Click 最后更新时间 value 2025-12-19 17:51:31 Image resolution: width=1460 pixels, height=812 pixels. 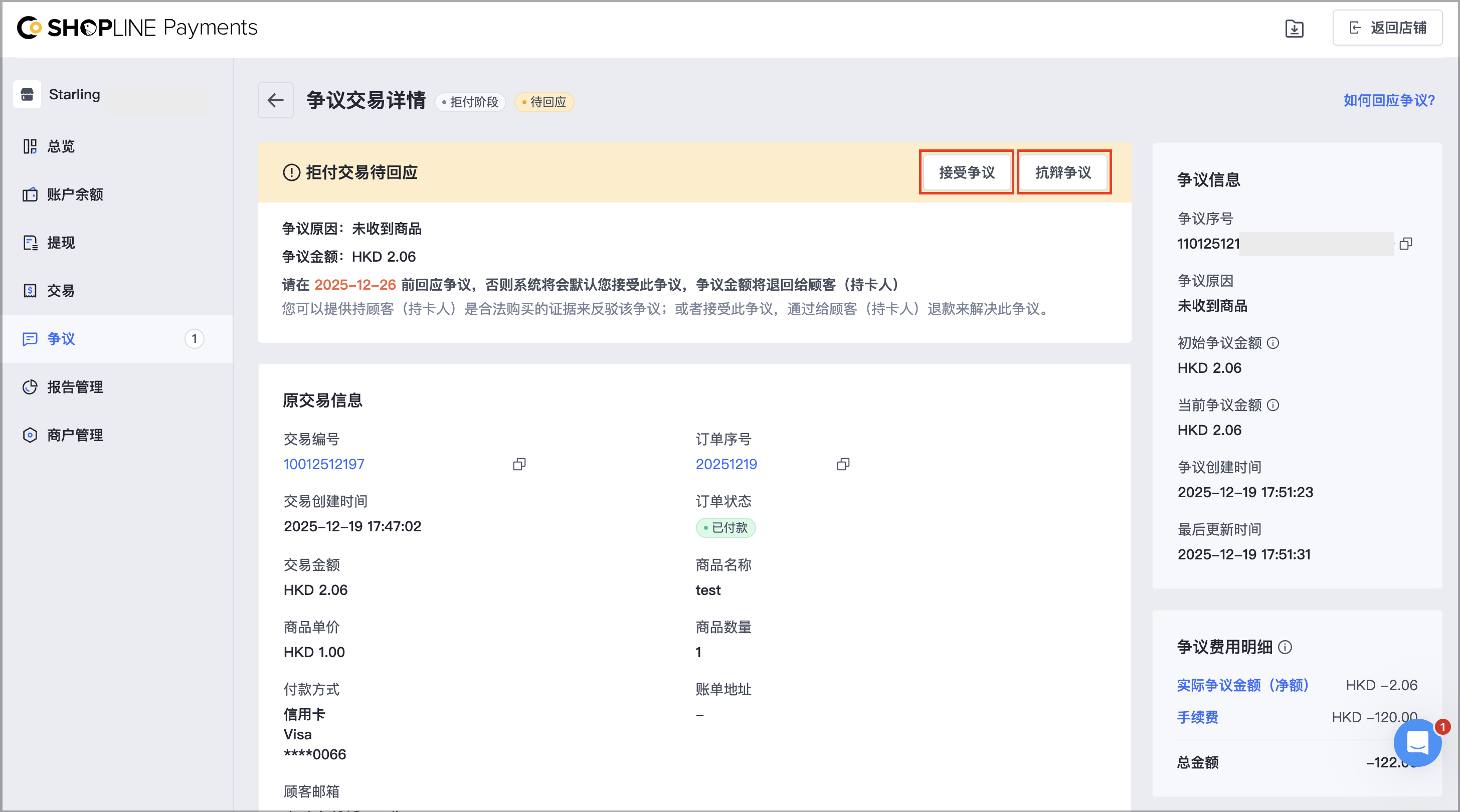pyautogui.click(x=1244, y=554)
